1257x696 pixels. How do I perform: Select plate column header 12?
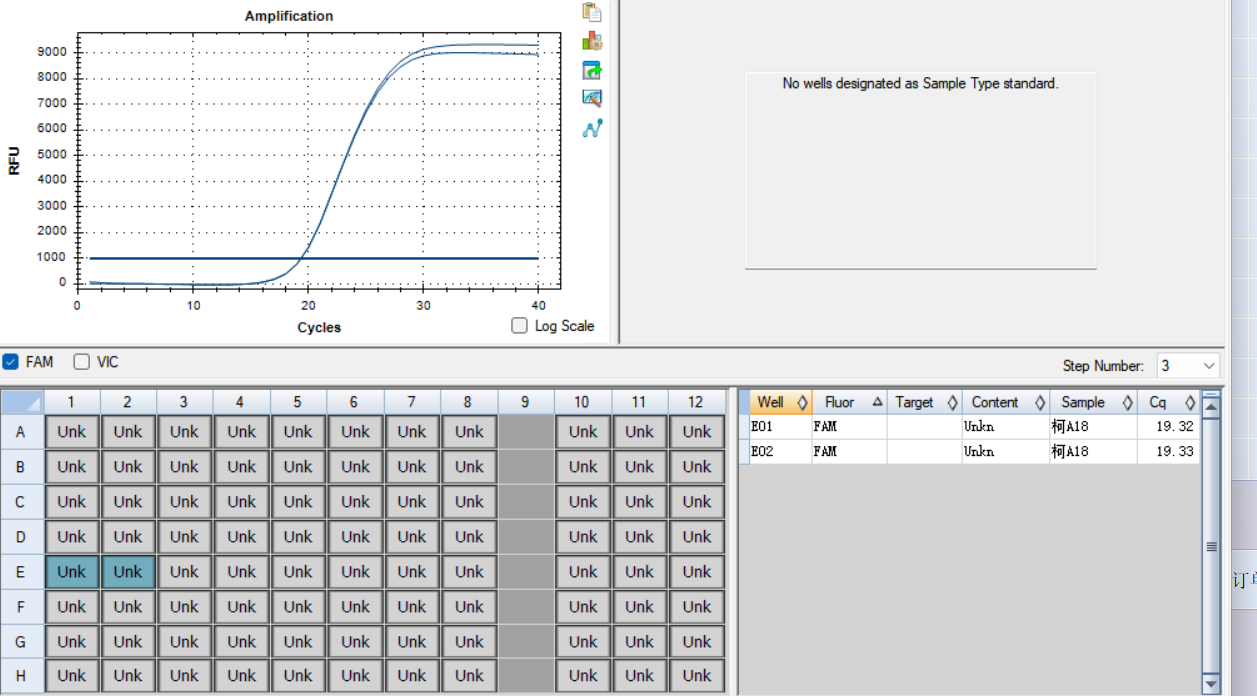[x=697, y=402]
